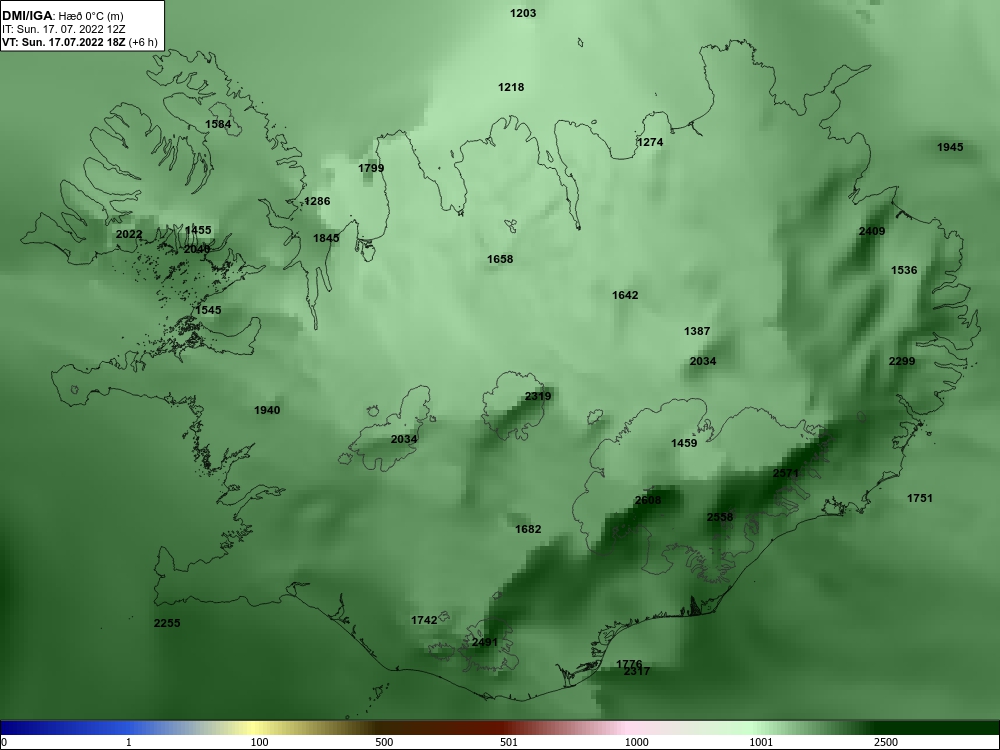1000x750 pixels.
Task: Click the legend label 100
Action: pyautogui.click(x=259, y=742)
